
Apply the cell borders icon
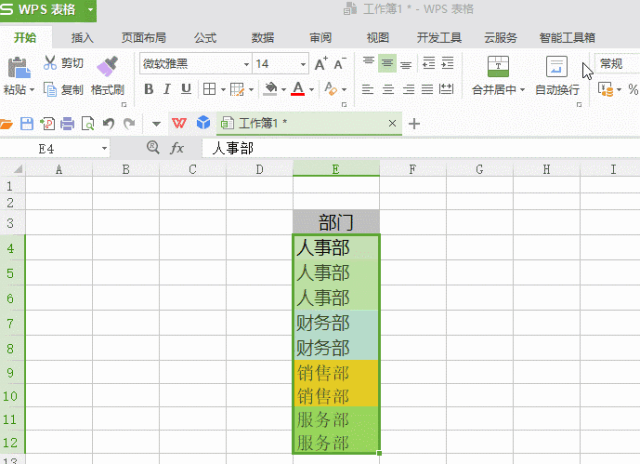pyautogui.click(x=209, y=89)
